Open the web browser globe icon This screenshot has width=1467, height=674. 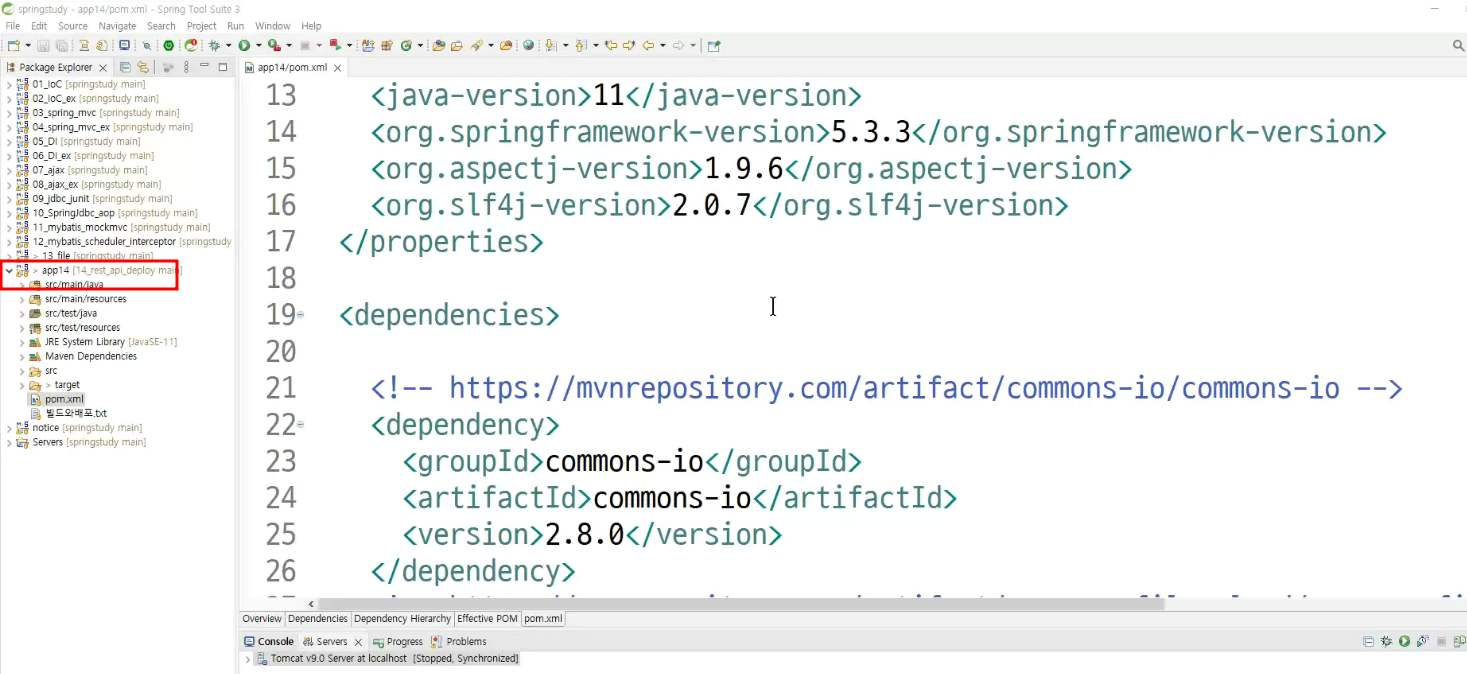coord(528,46)
